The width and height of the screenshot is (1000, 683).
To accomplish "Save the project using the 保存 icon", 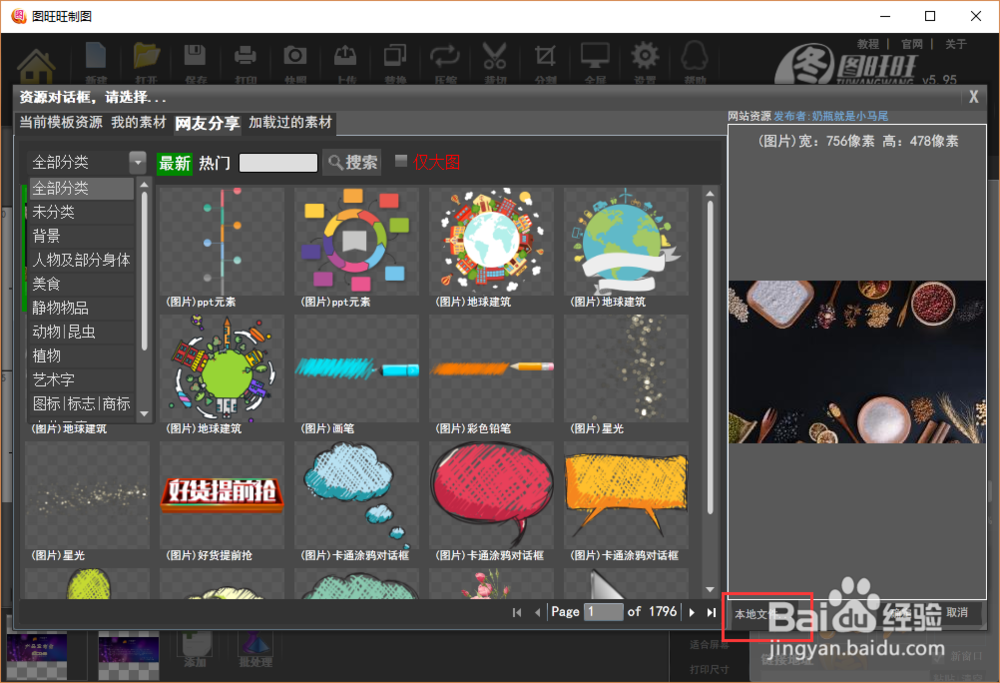I will coord(196,55).
